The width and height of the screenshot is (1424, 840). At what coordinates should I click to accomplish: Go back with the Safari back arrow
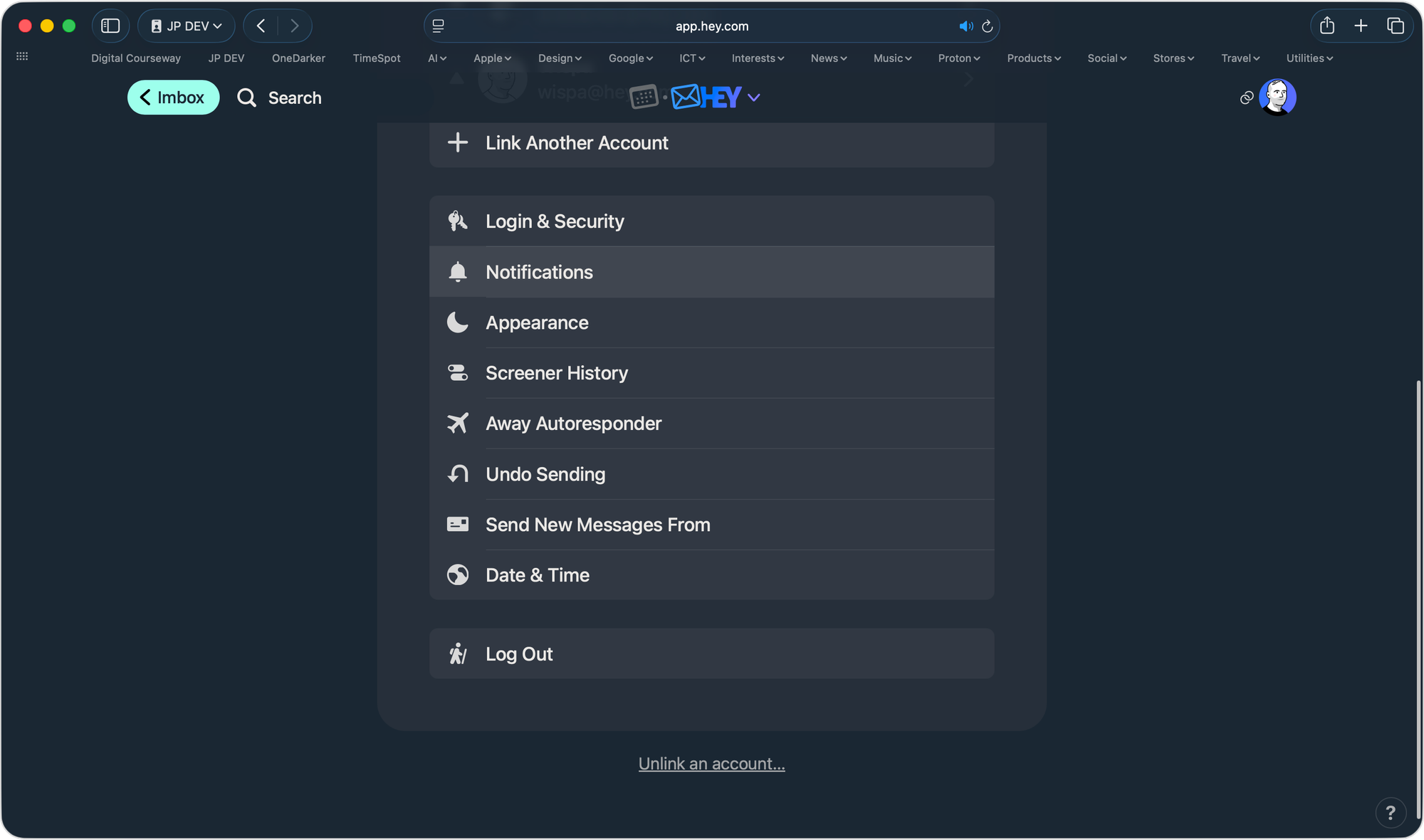261,26
